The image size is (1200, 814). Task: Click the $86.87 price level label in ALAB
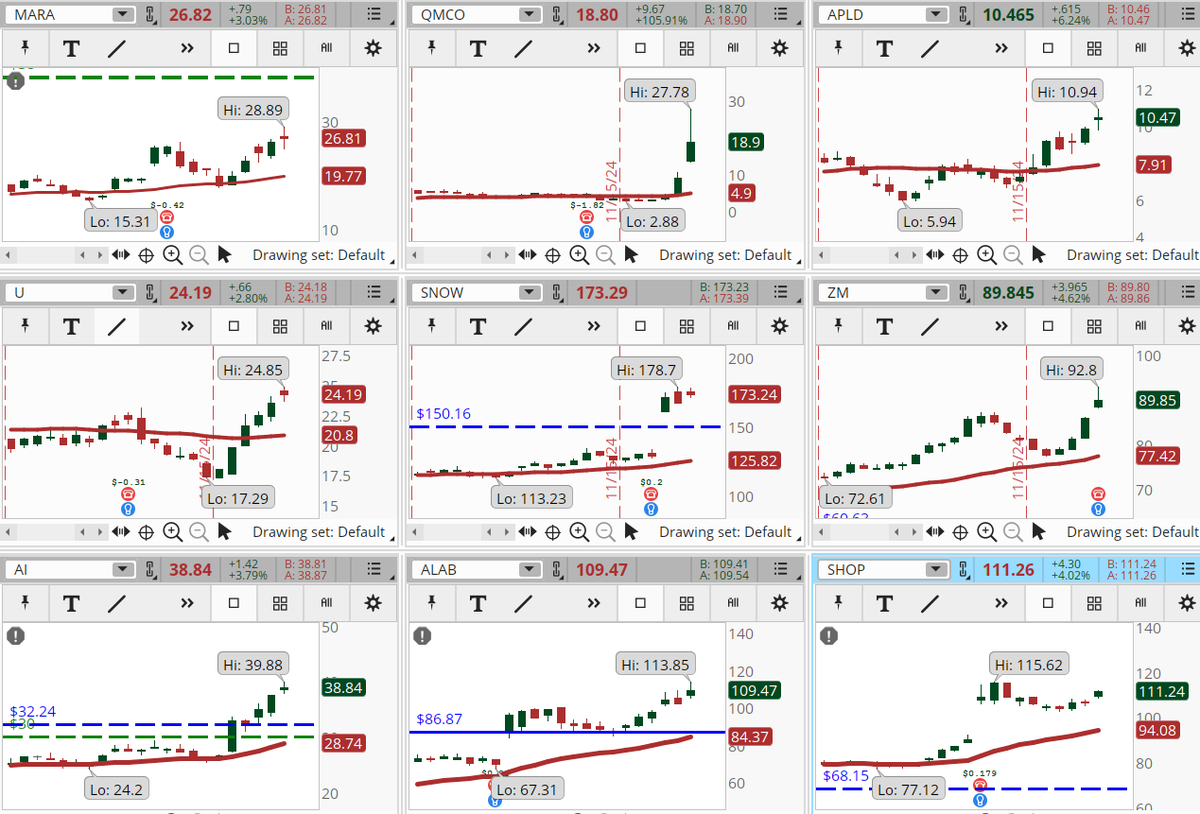click(x=439, y=718)
